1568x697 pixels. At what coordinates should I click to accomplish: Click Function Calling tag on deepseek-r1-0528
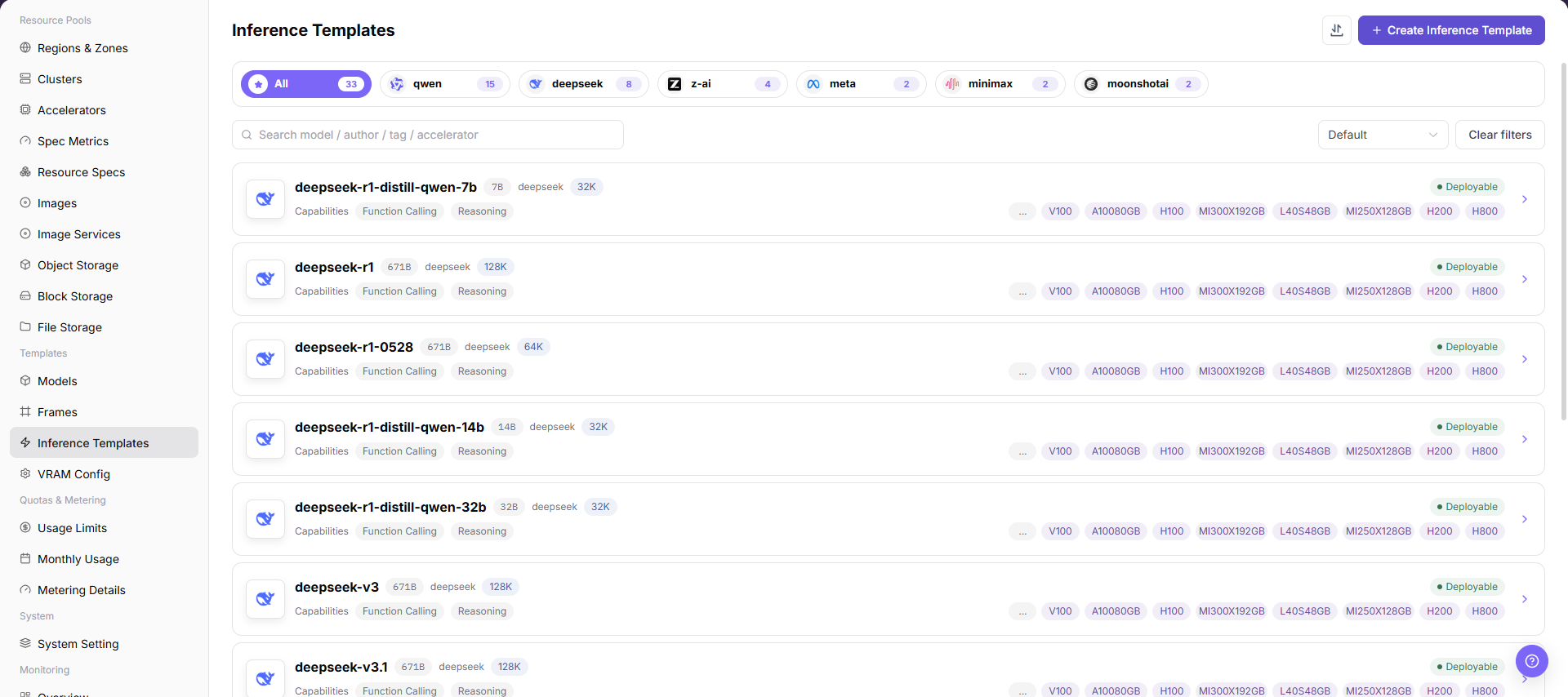click(x=399, y=371)
